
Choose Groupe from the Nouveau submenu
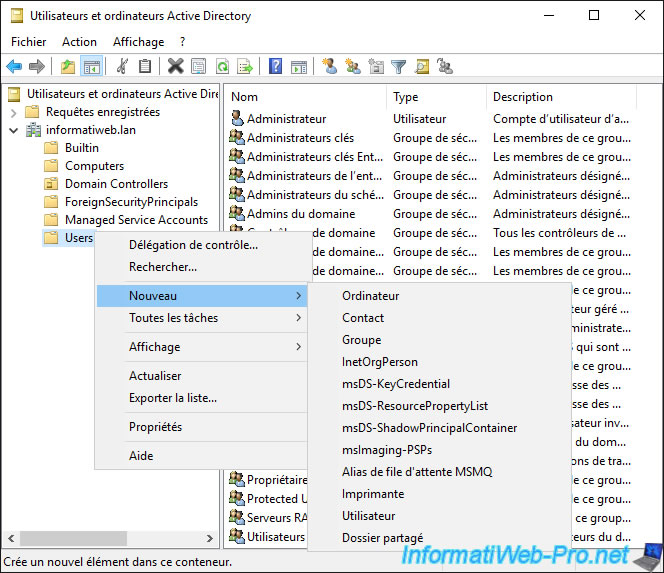361,340
